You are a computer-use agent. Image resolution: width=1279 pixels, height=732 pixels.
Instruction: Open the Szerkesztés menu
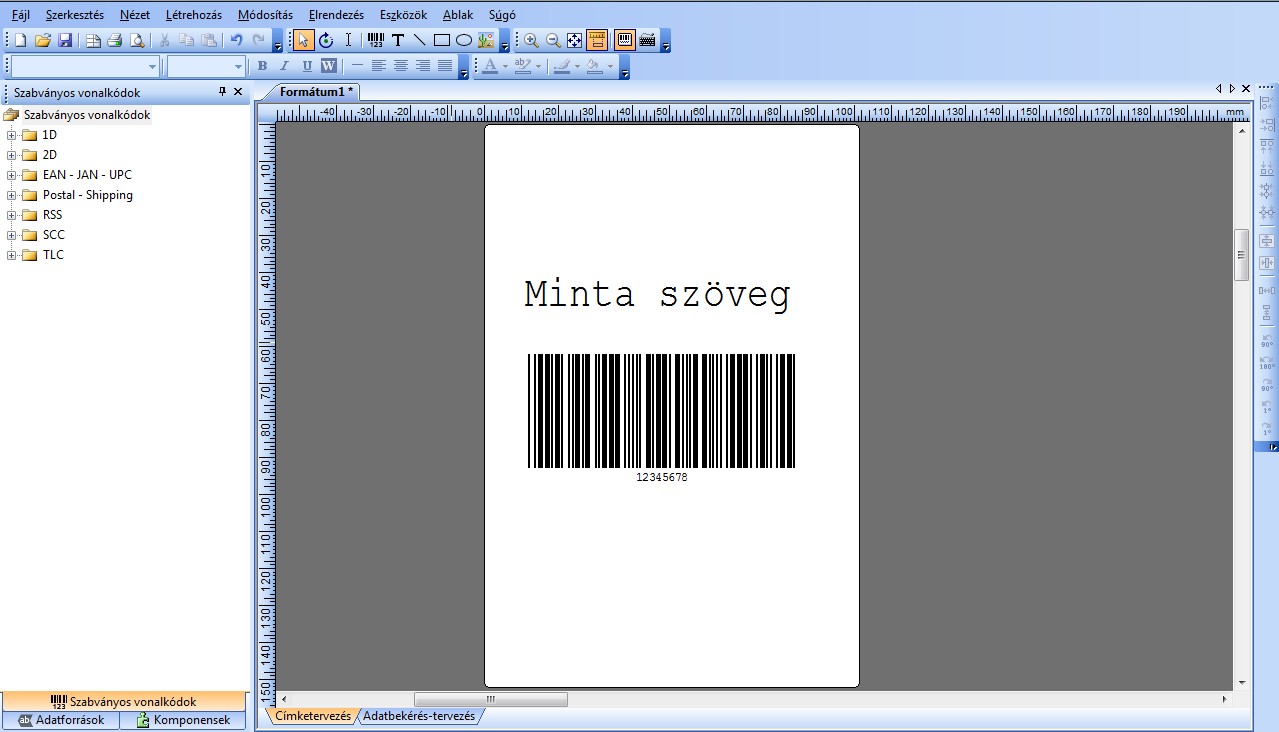75,15
